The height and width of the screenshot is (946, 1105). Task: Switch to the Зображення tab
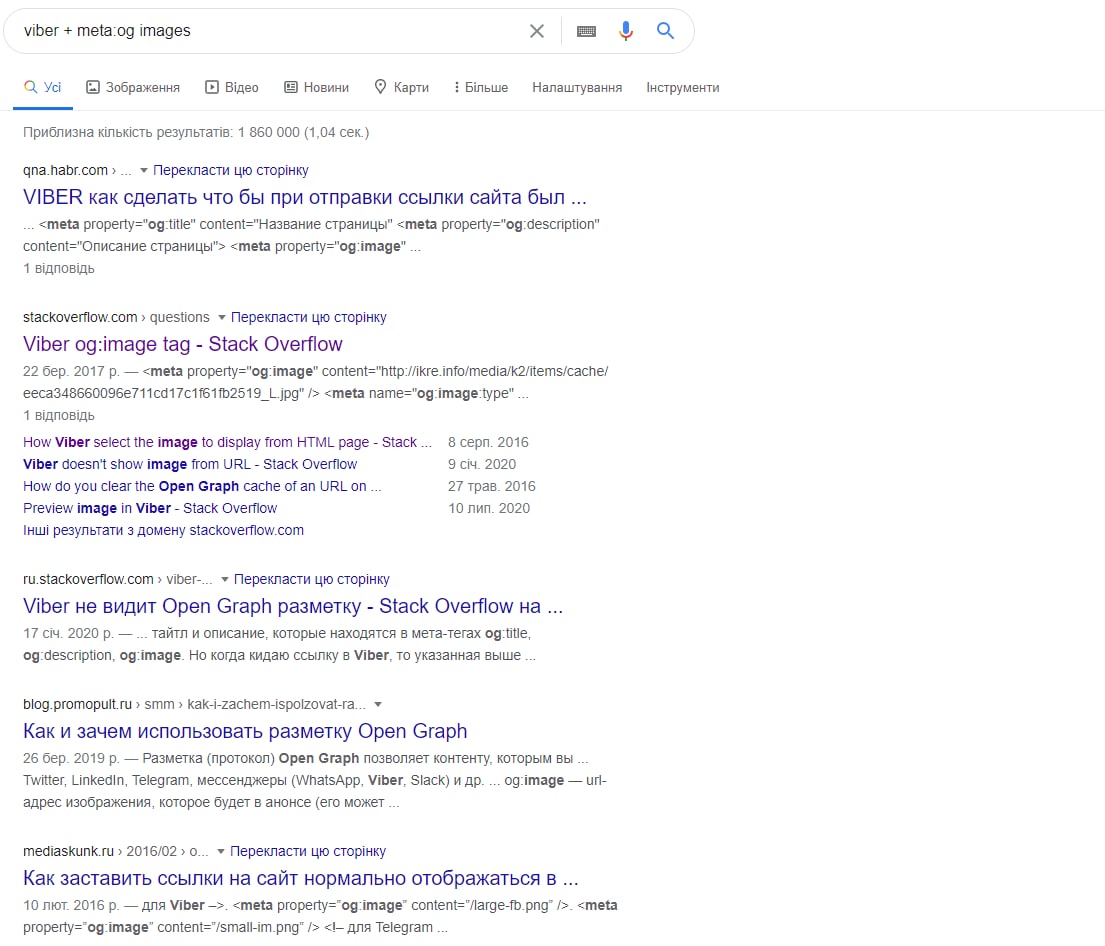coord(133,87)
